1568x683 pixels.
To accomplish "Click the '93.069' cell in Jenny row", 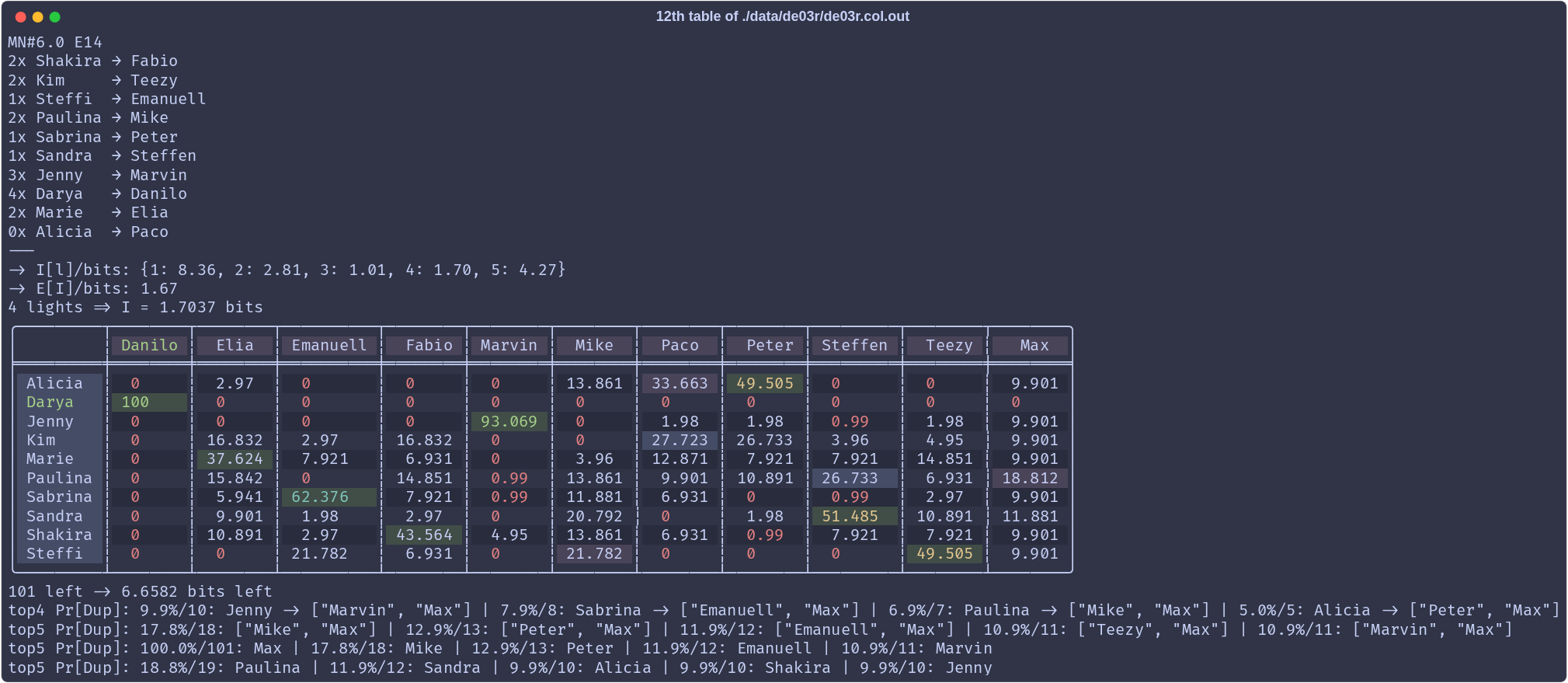I will [x=509, y=422].
